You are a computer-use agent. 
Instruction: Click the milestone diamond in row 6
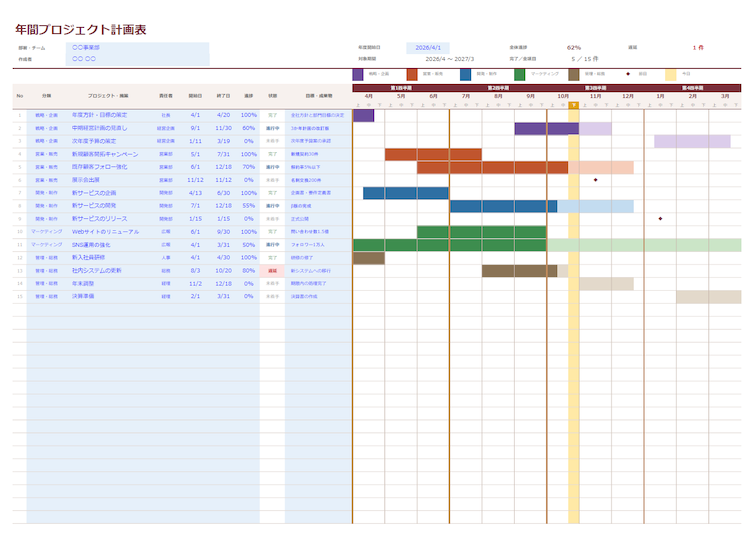(595, 180)
